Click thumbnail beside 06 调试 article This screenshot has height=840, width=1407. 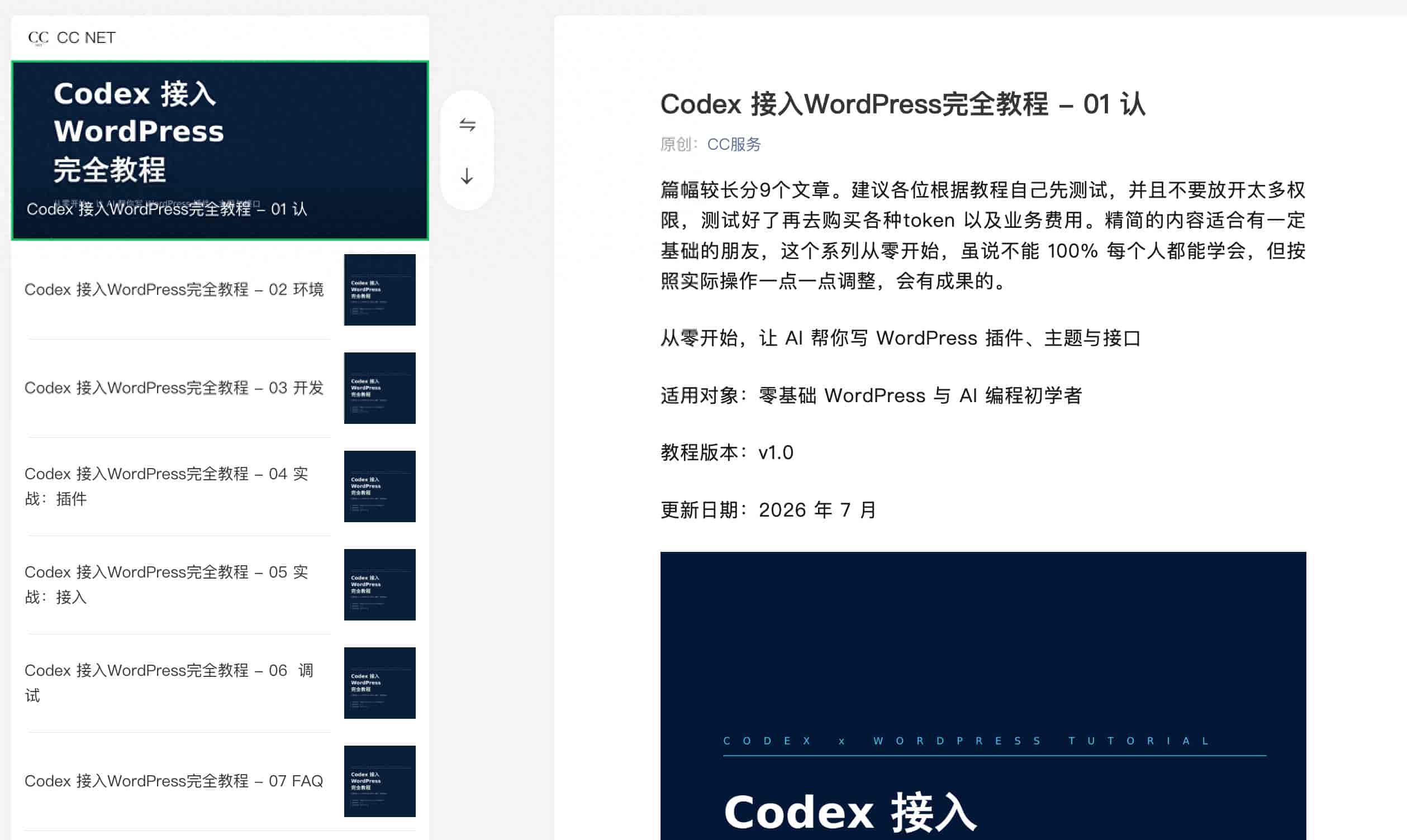[x=380, y=683]
